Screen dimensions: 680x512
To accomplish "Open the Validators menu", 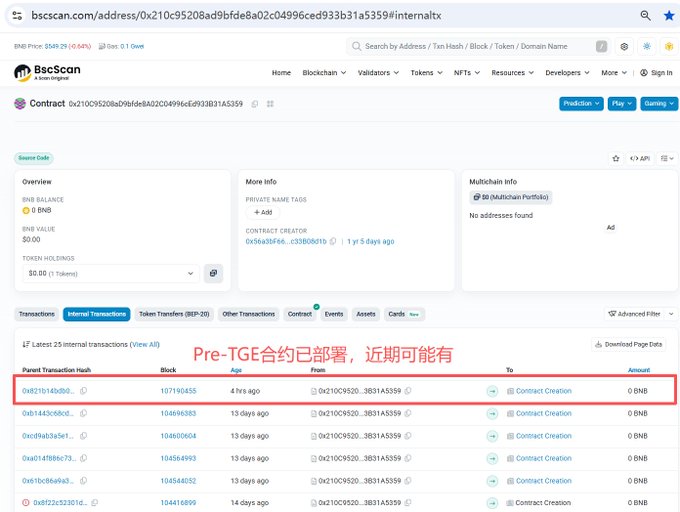I will [378, 73].
